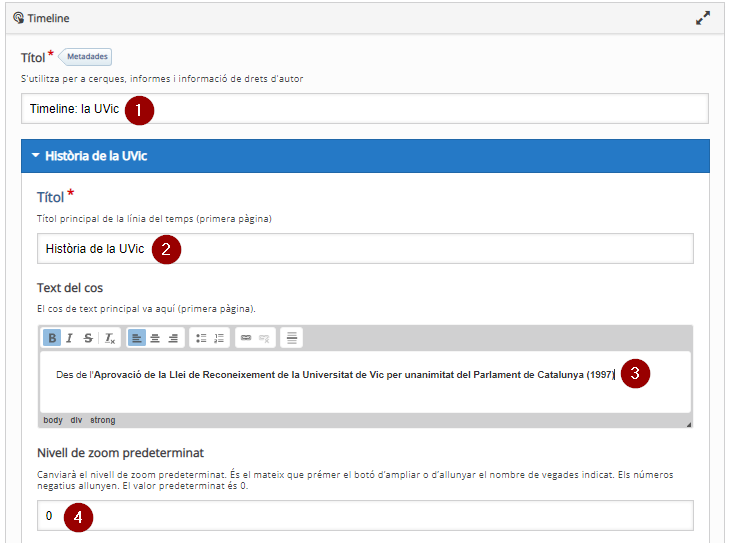Click the Història de la UVic title input

coord(365,249)
